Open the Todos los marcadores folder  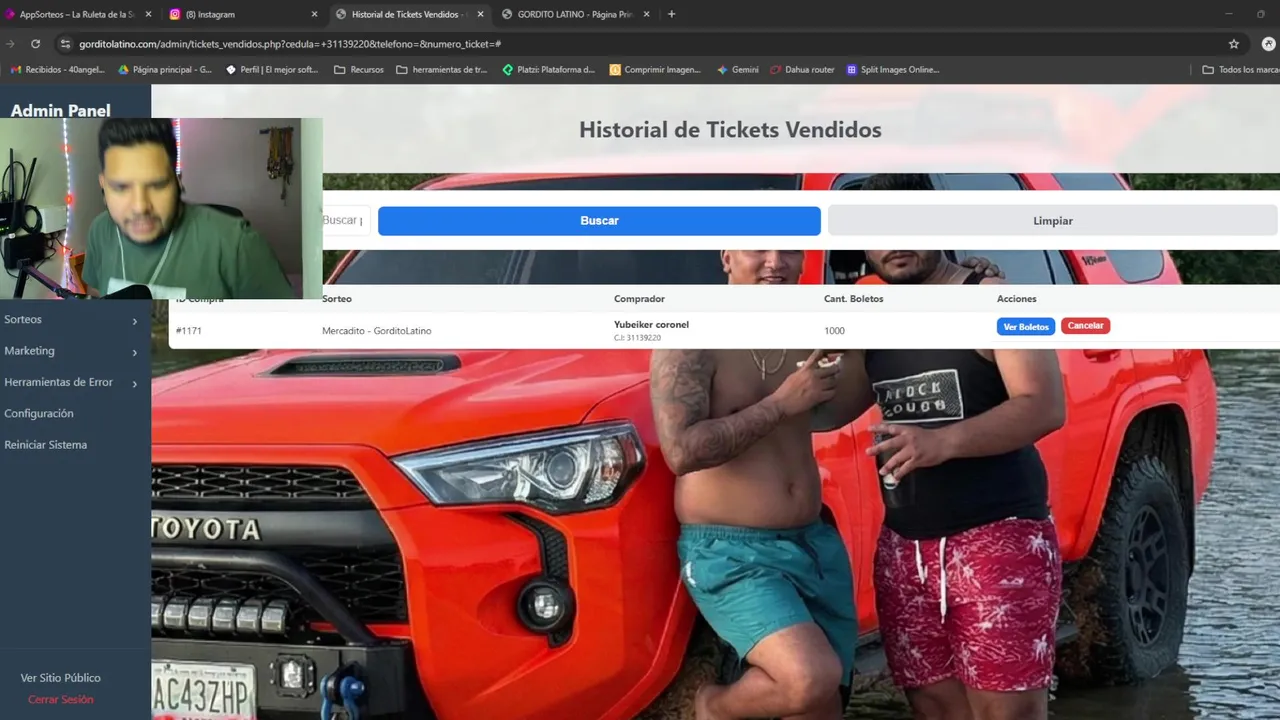(1240, 70)
